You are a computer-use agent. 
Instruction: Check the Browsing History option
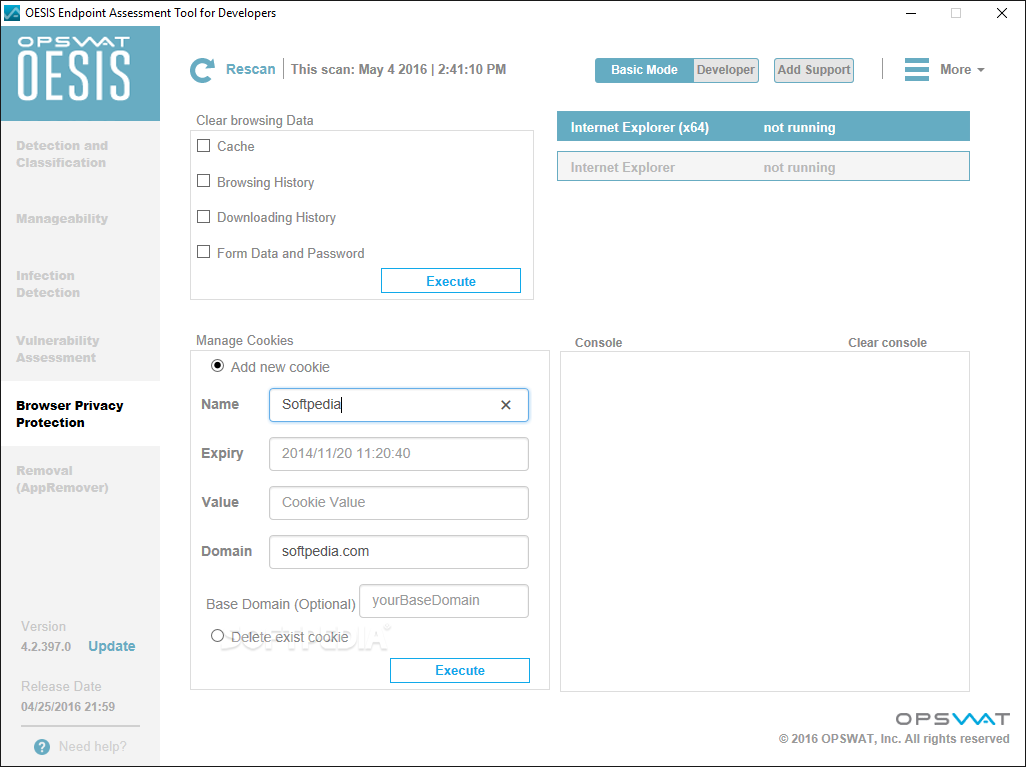click(x=203, y=181)
